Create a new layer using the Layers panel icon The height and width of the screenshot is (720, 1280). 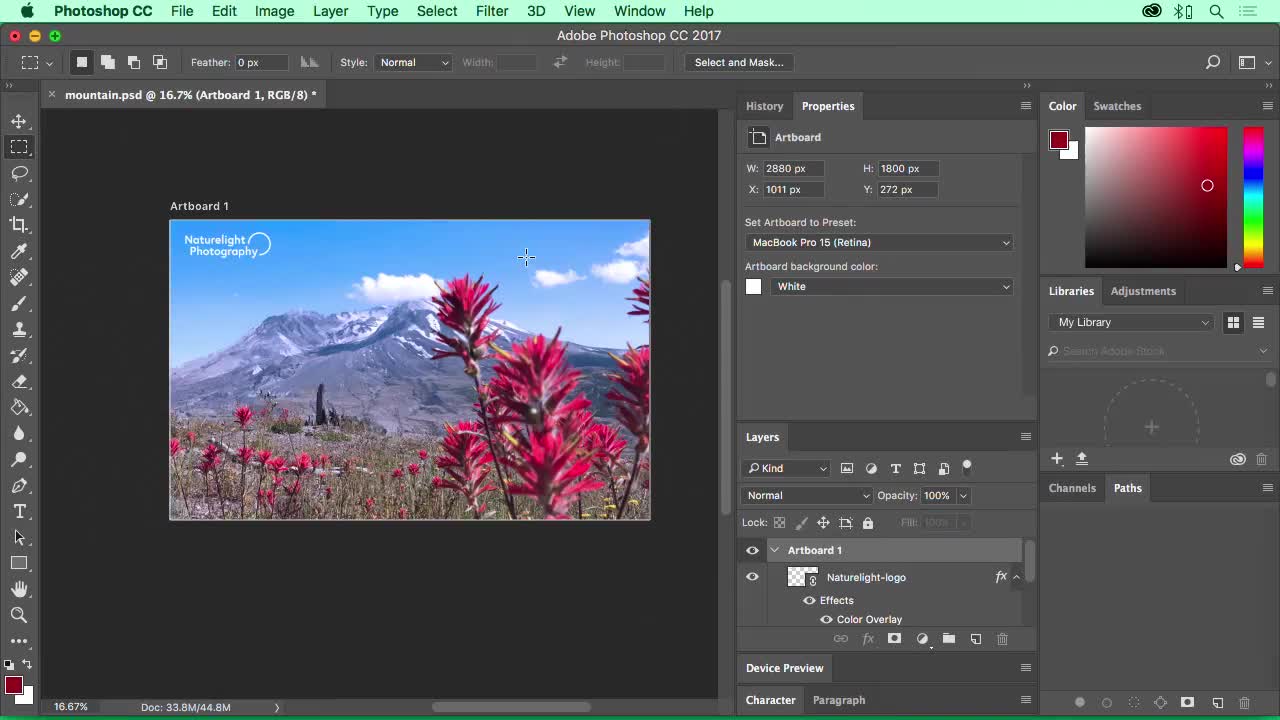[x=976, y=639]
